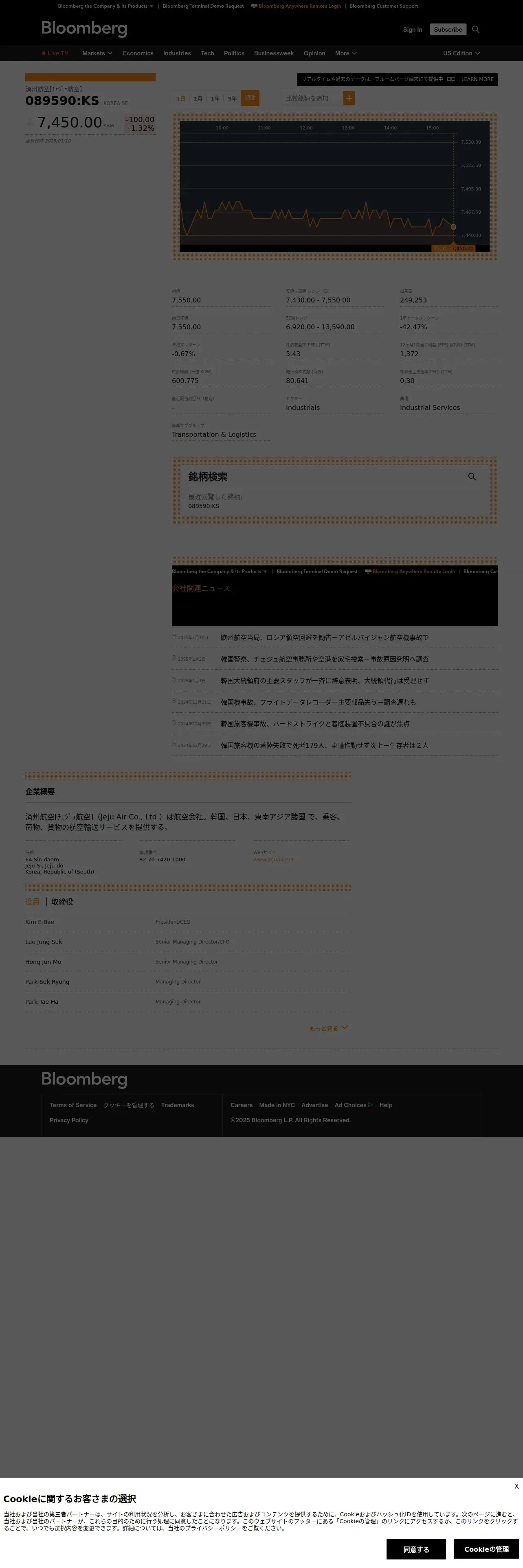Click the Ad Choices triangle icon

pos(370,1105)
